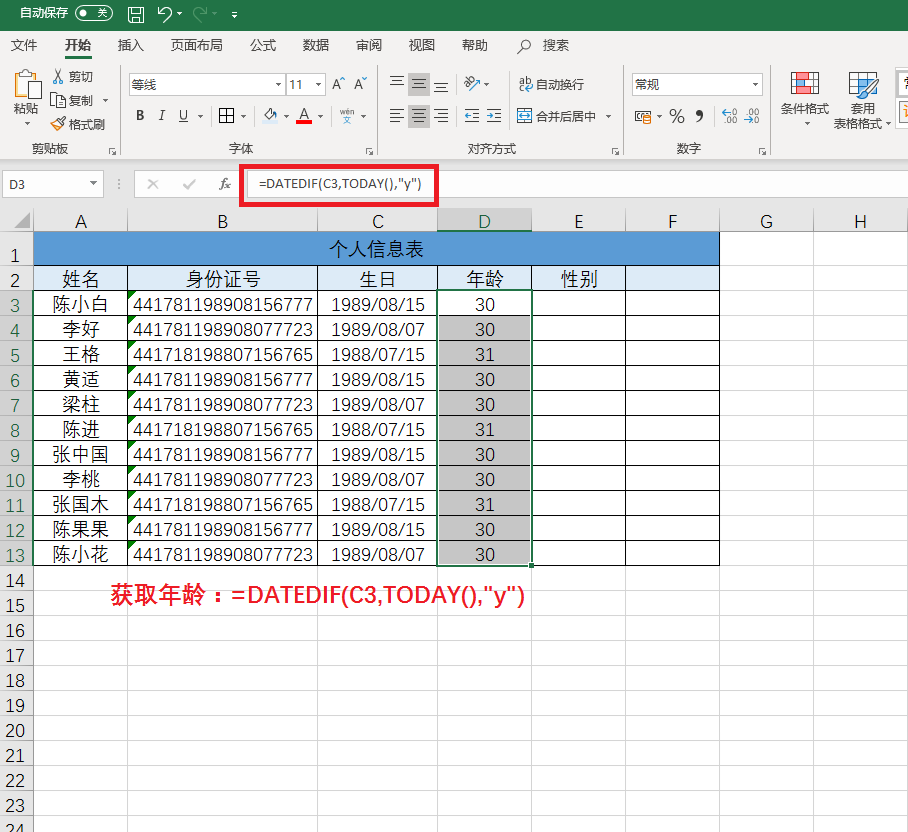The height and width of the screenshot is (832, 908).
Task: Click the Save icon in title bar
Action: [136, 14]
